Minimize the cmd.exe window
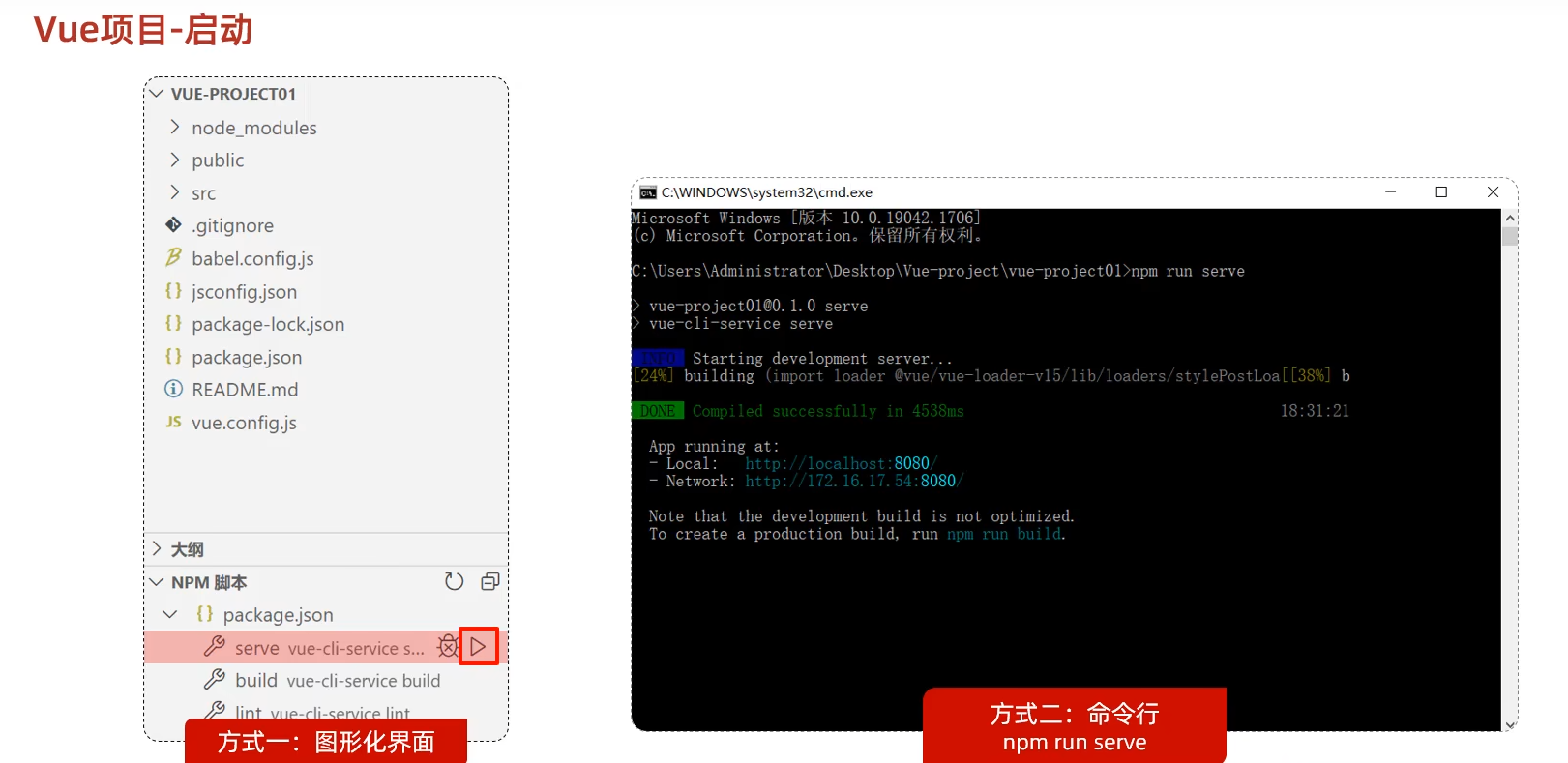Viewport: 1568px width, 763px height. click(1390, 191)
